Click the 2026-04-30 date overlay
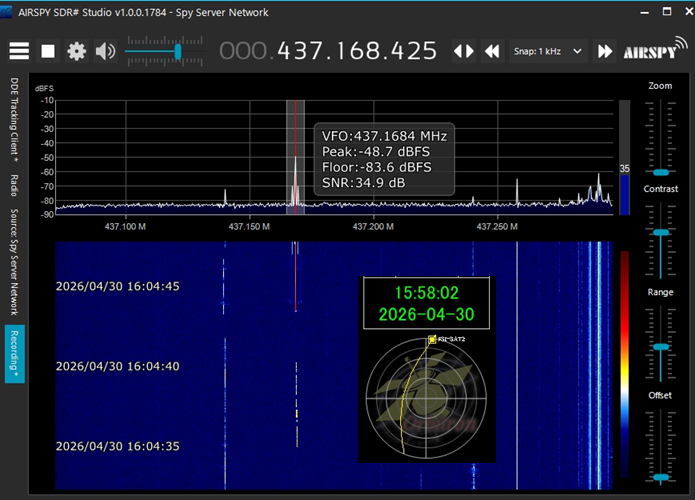This screenshot has width=695, height=500. pyautogui.click(x=426, y=314)
